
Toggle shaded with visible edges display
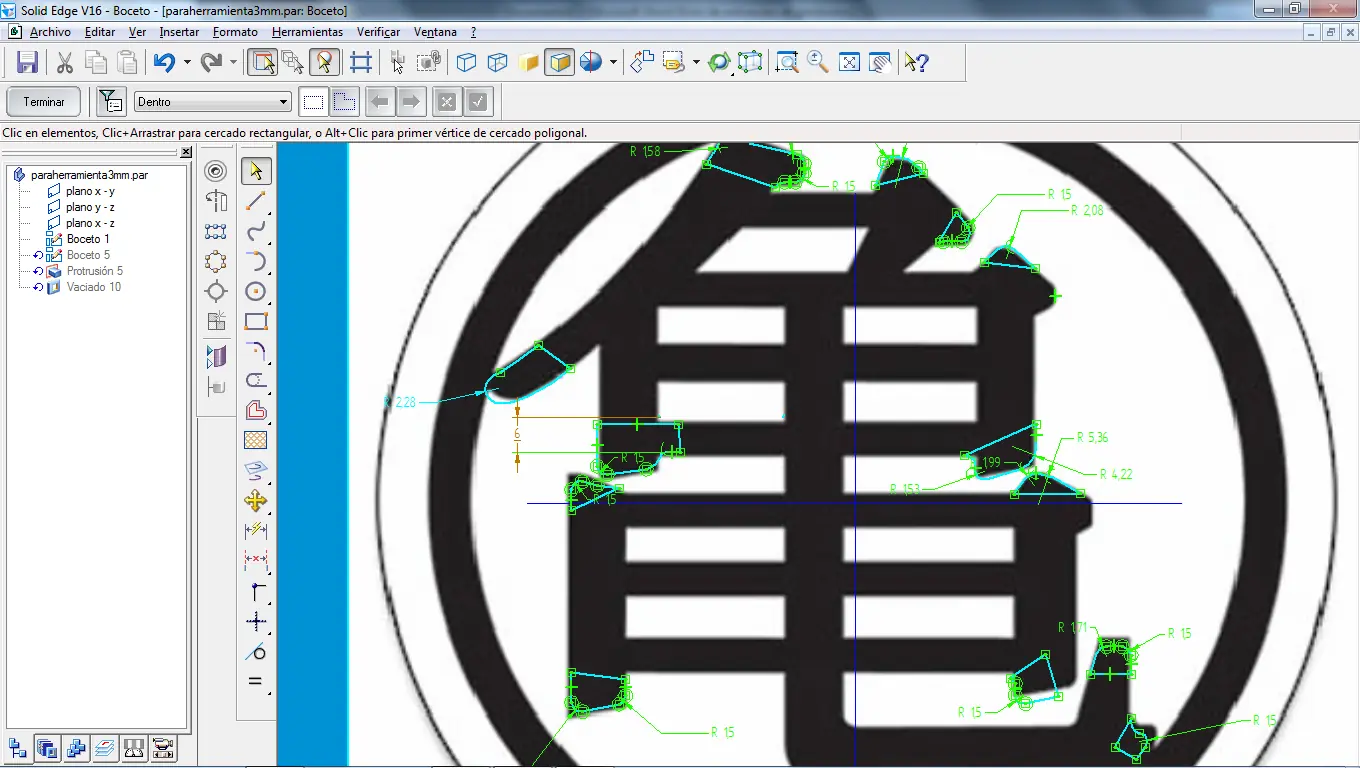560,63
